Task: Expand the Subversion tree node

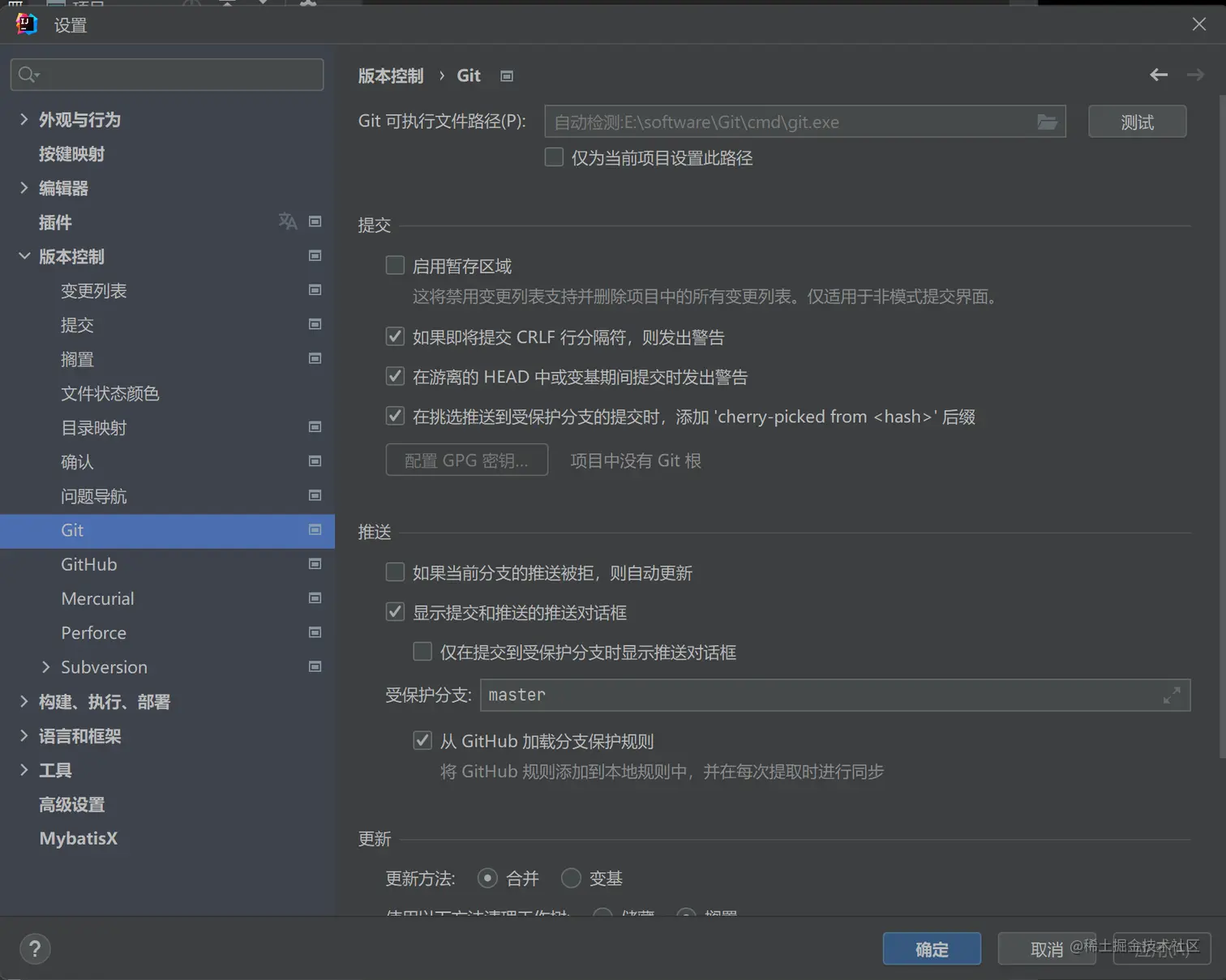Action: pos(45,666)
